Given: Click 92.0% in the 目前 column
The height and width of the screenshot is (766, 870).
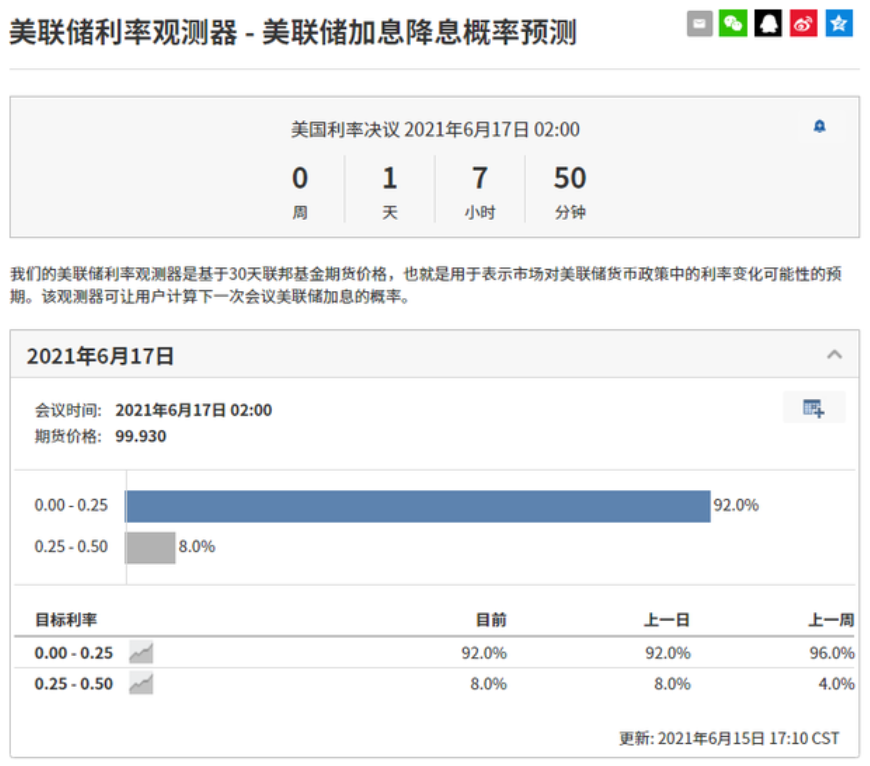Looking at the screenshot, I should pos(484,653).
